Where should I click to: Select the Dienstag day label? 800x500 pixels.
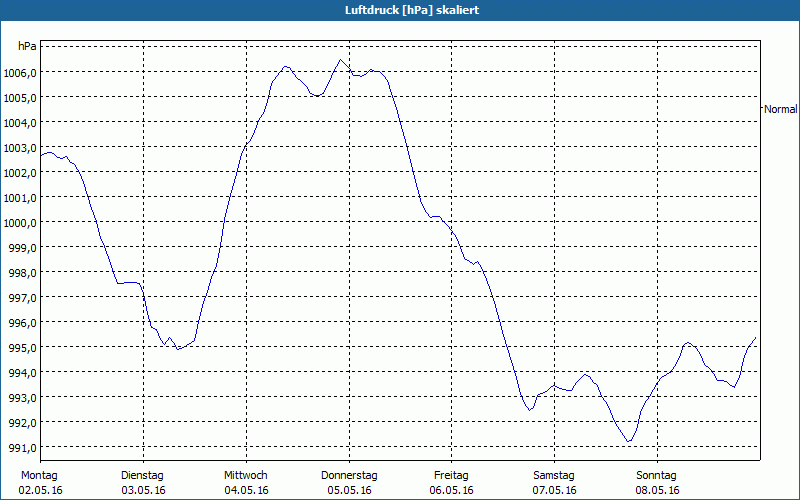click(x=142, y=476)
